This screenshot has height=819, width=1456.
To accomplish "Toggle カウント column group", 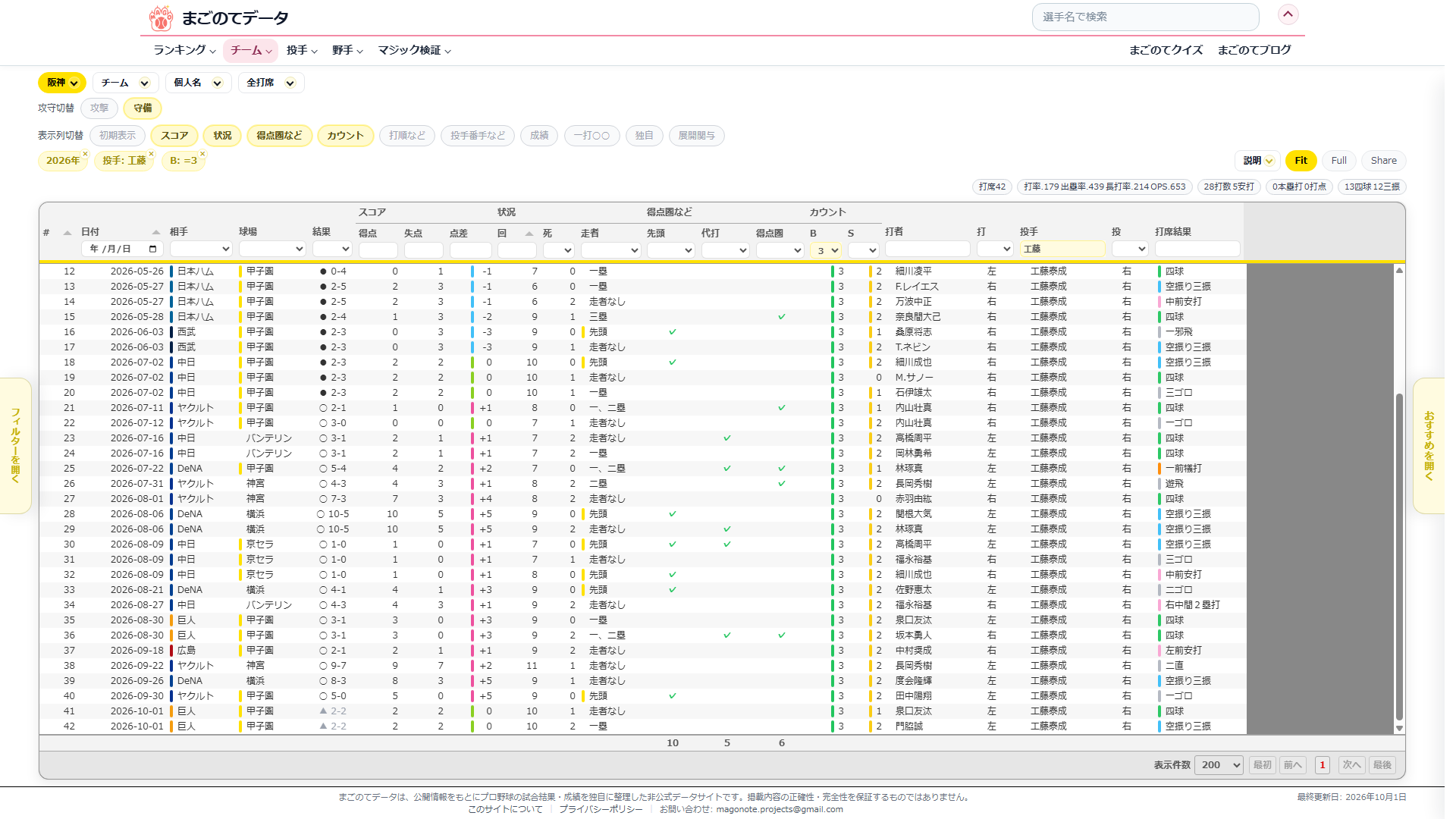I will tap(345, 136).
